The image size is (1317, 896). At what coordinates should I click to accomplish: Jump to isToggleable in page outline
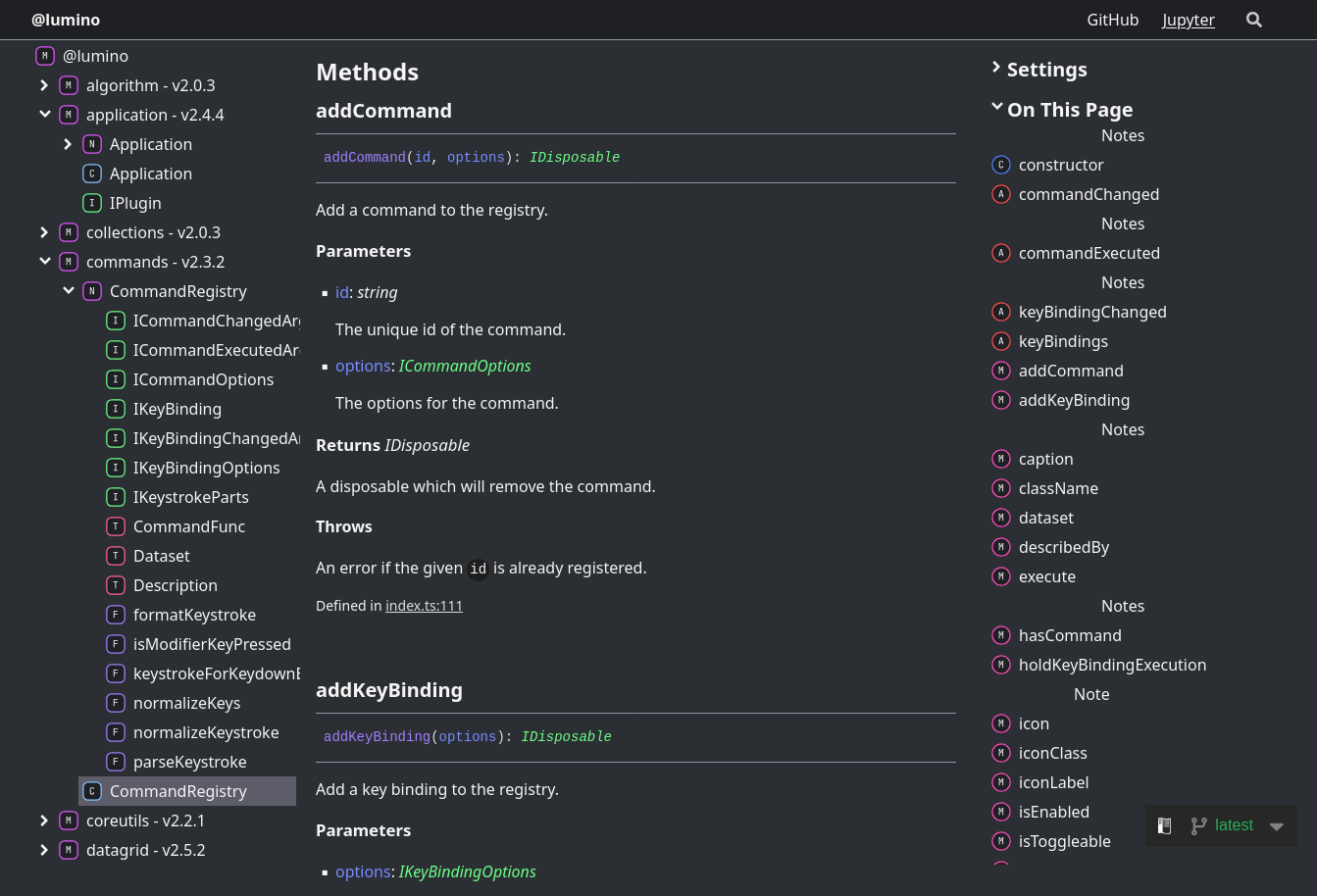1065,841
